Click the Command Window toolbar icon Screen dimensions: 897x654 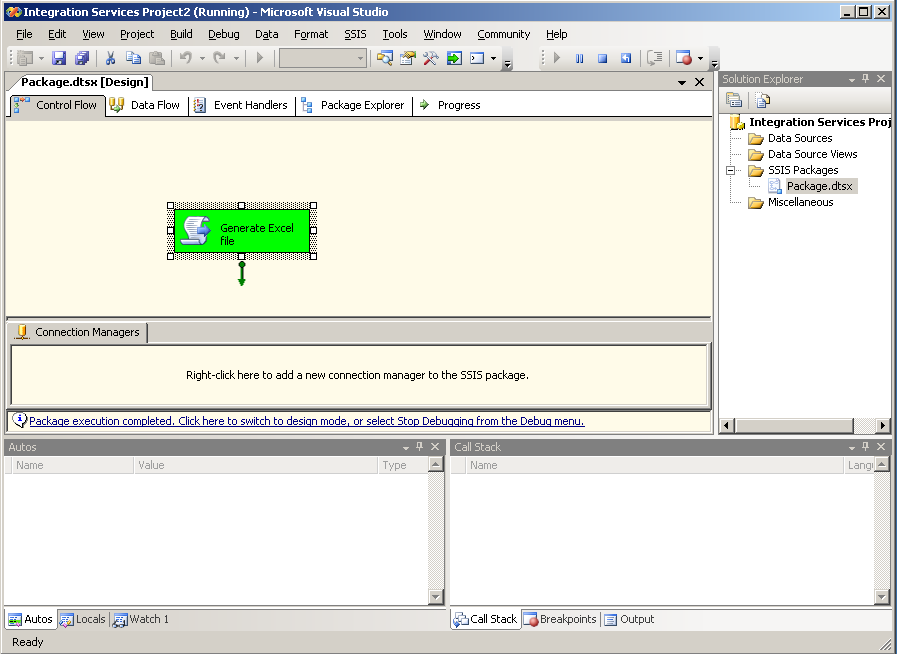point(477,58)
